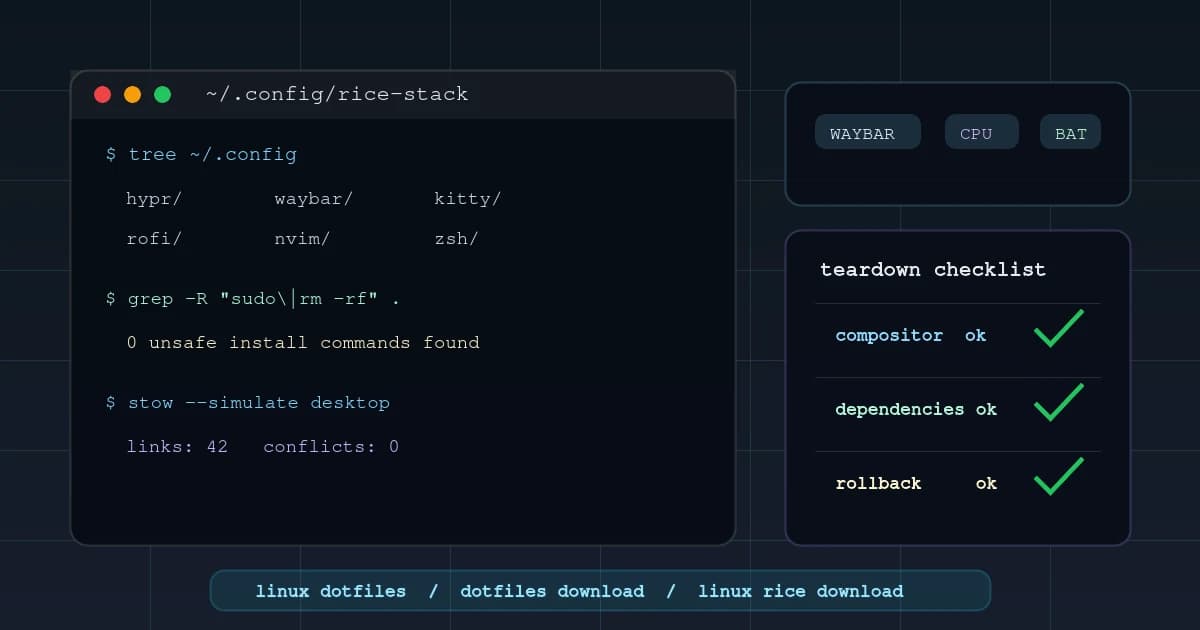Click the 'dependencies' checklist label
1200x630 pixels.
click(900, 410)
